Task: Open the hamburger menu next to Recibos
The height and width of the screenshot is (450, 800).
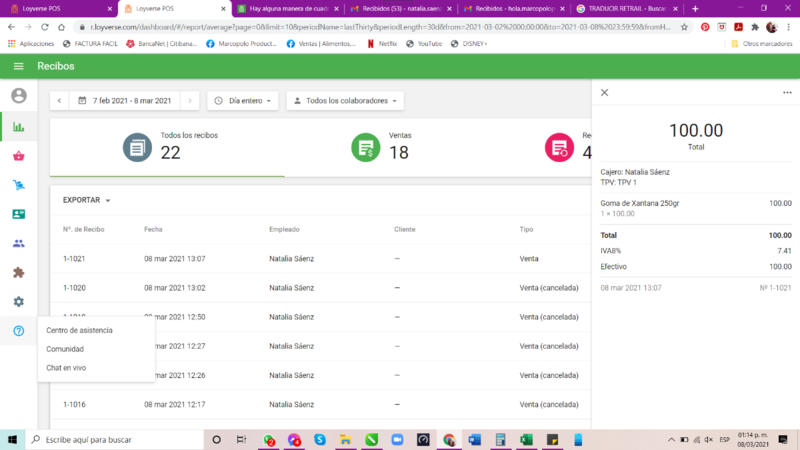Action: [18, 66]
